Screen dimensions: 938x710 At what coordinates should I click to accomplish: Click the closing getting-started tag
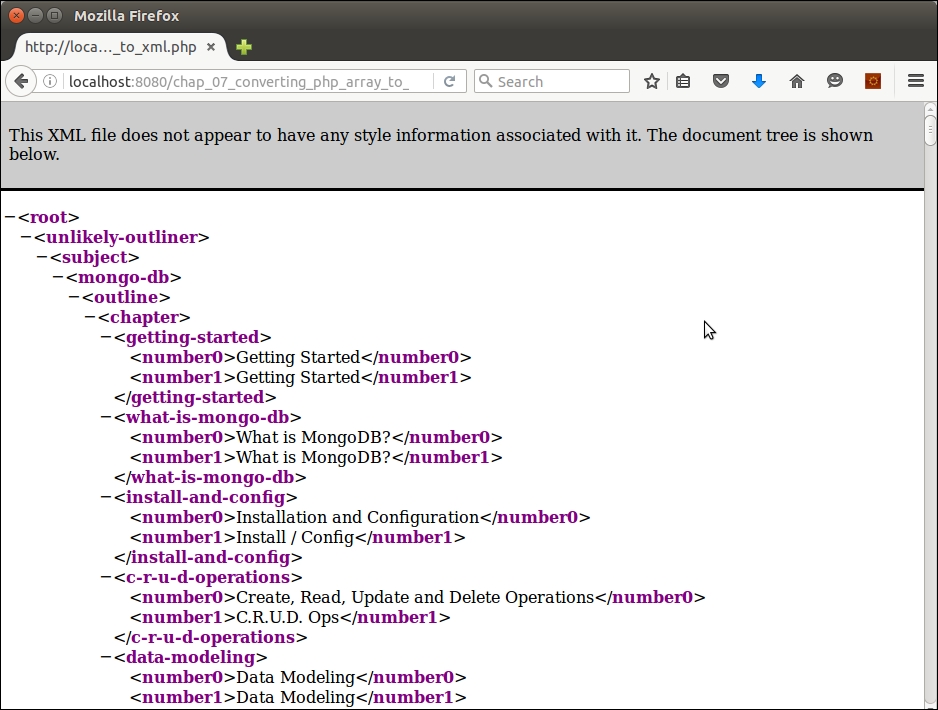tap(196, 397)
